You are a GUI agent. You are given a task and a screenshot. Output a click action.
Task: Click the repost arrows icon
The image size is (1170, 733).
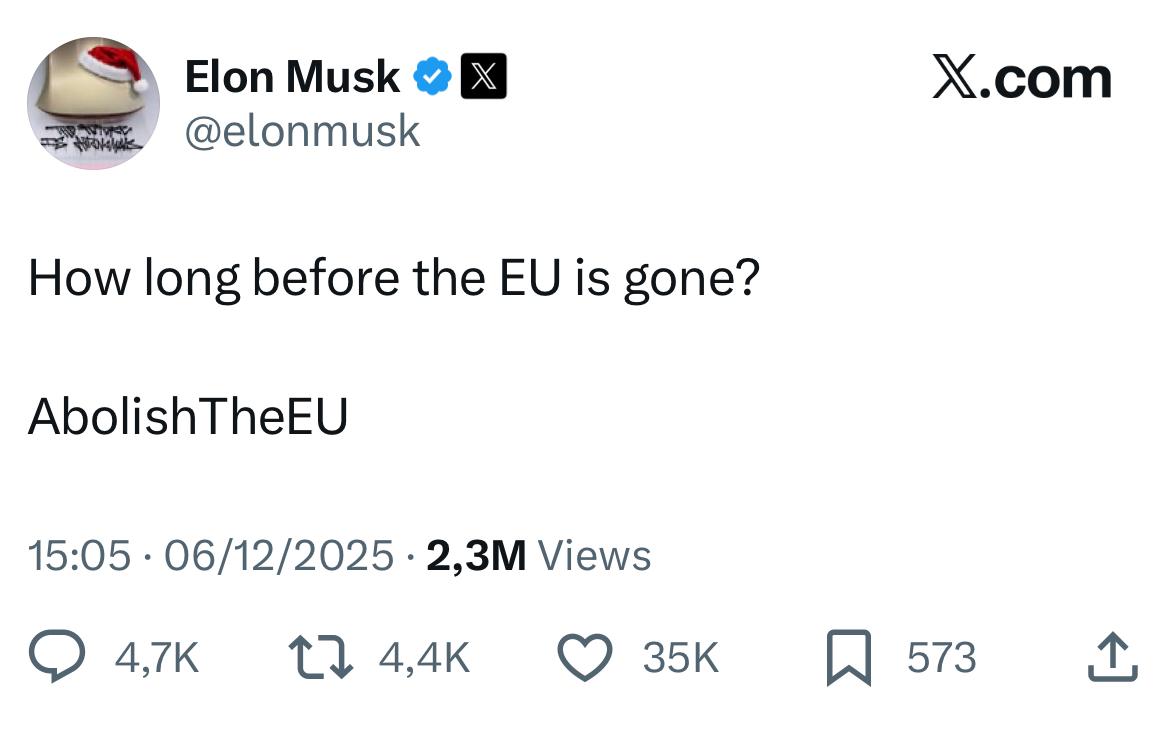[x=318, y=658]
